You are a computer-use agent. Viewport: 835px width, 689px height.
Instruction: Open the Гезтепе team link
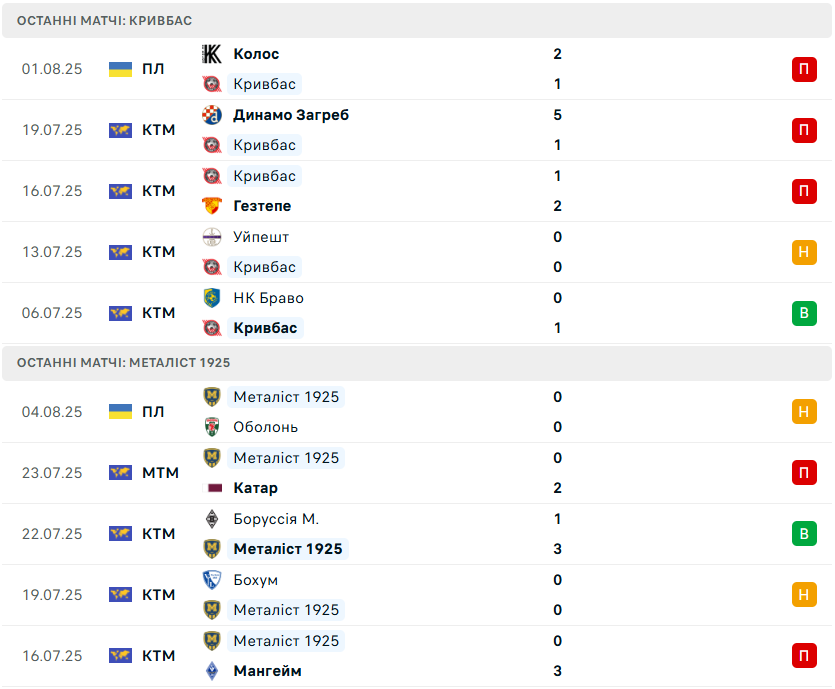click(262, 206)
